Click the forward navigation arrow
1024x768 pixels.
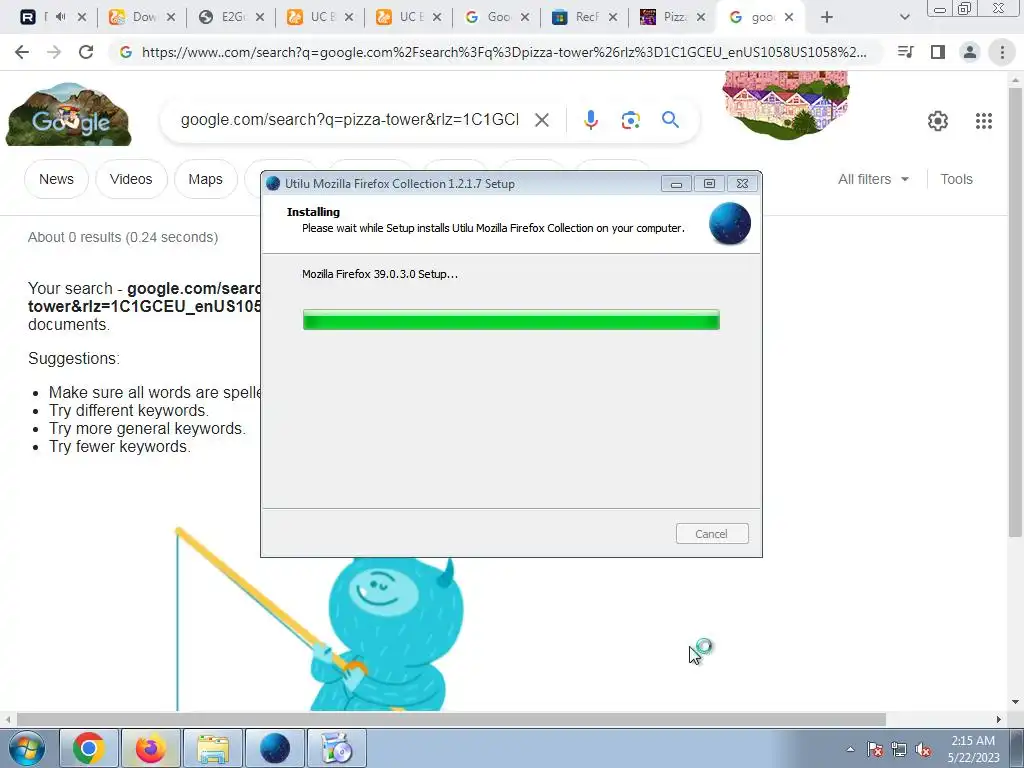[x=54, y=52]
